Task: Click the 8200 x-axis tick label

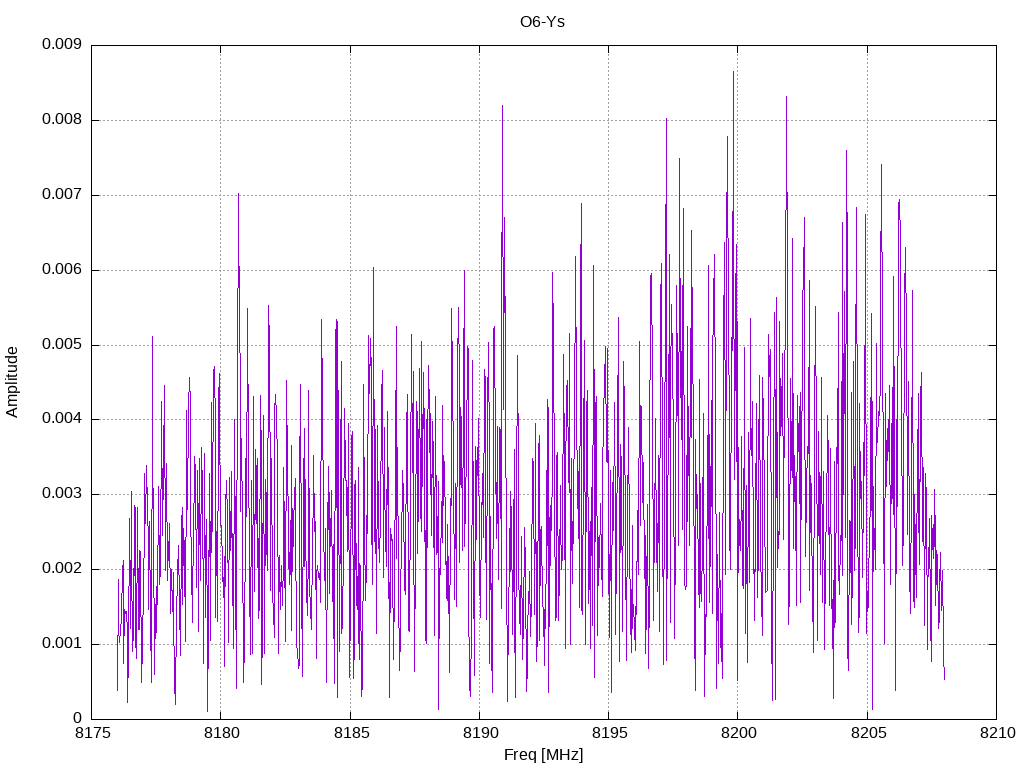Action: click(x=739, y=733)
